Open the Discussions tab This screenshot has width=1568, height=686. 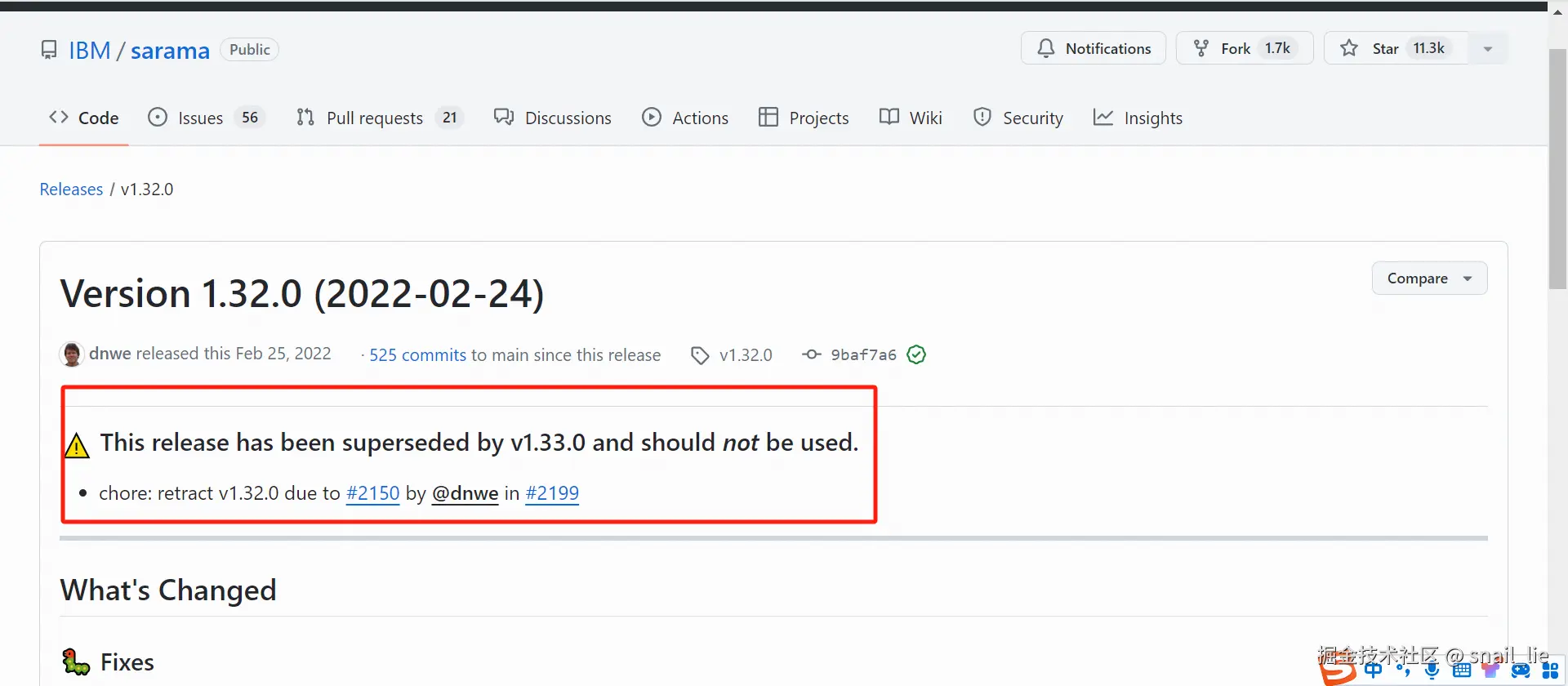point(553,118)
